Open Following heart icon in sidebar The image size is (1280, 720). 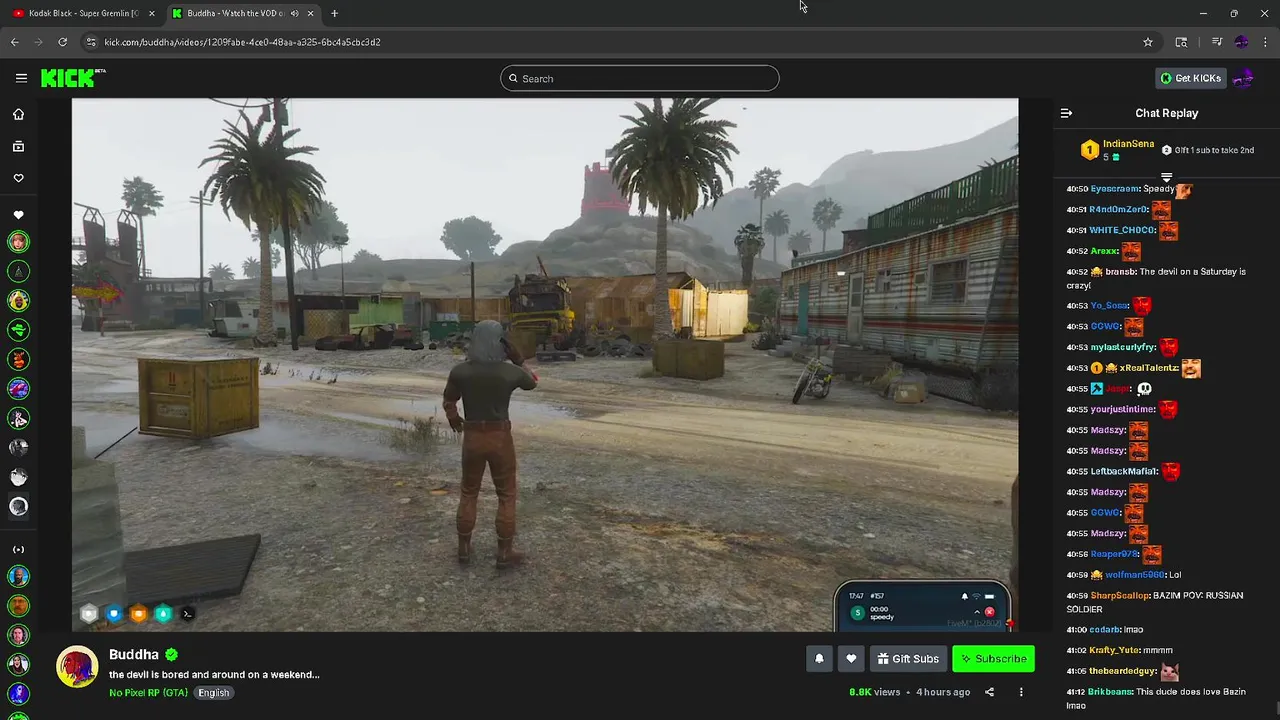tap(18, 178)
